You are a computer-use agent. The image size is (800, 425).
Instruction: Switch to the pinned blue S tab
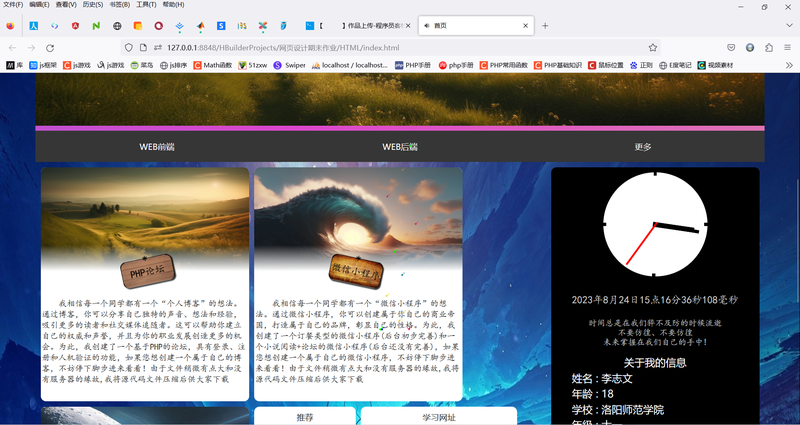[x=221, y=26]
